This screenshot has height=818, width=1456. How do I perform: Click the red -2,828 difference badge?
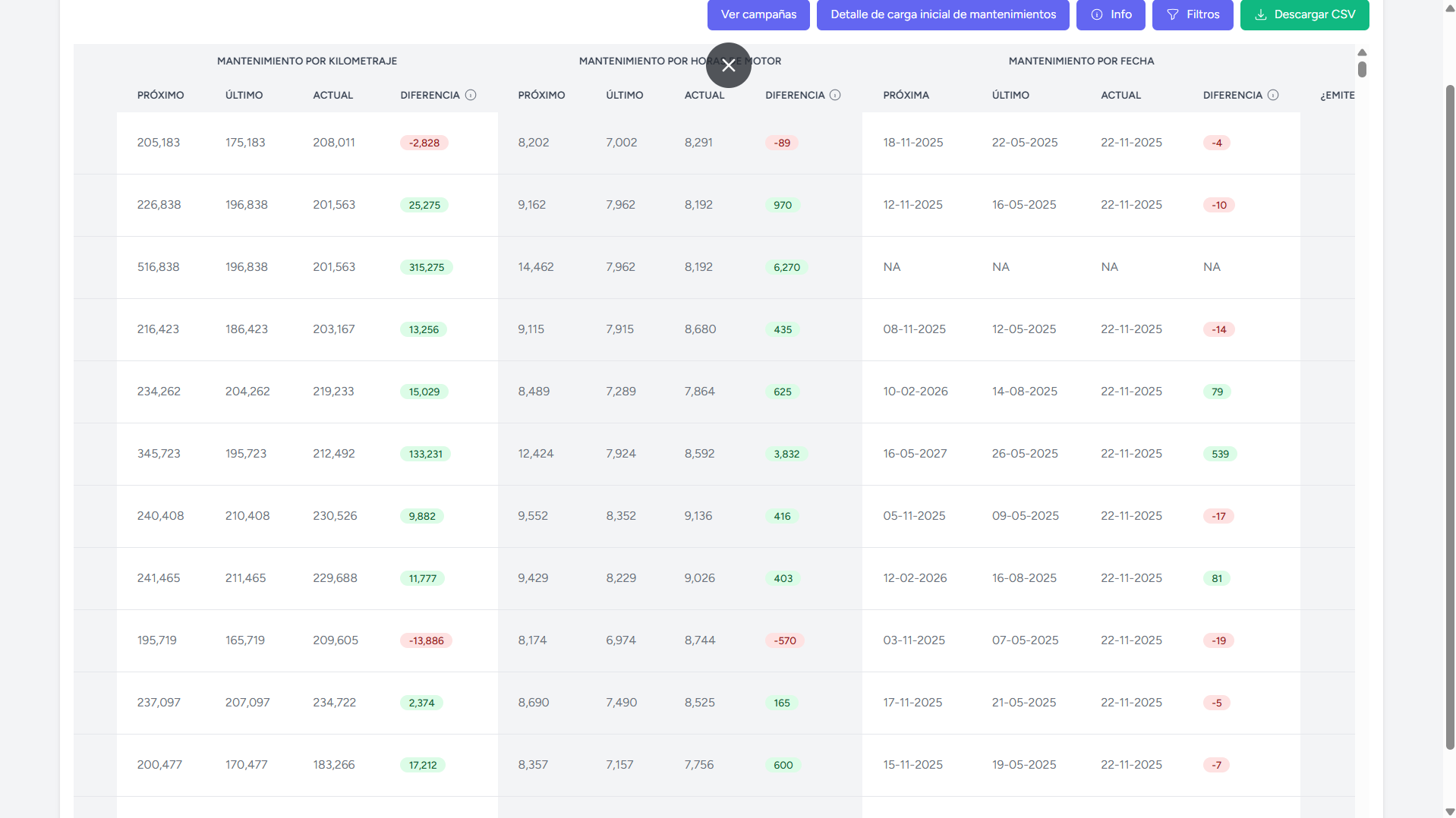tap(424, 143)
